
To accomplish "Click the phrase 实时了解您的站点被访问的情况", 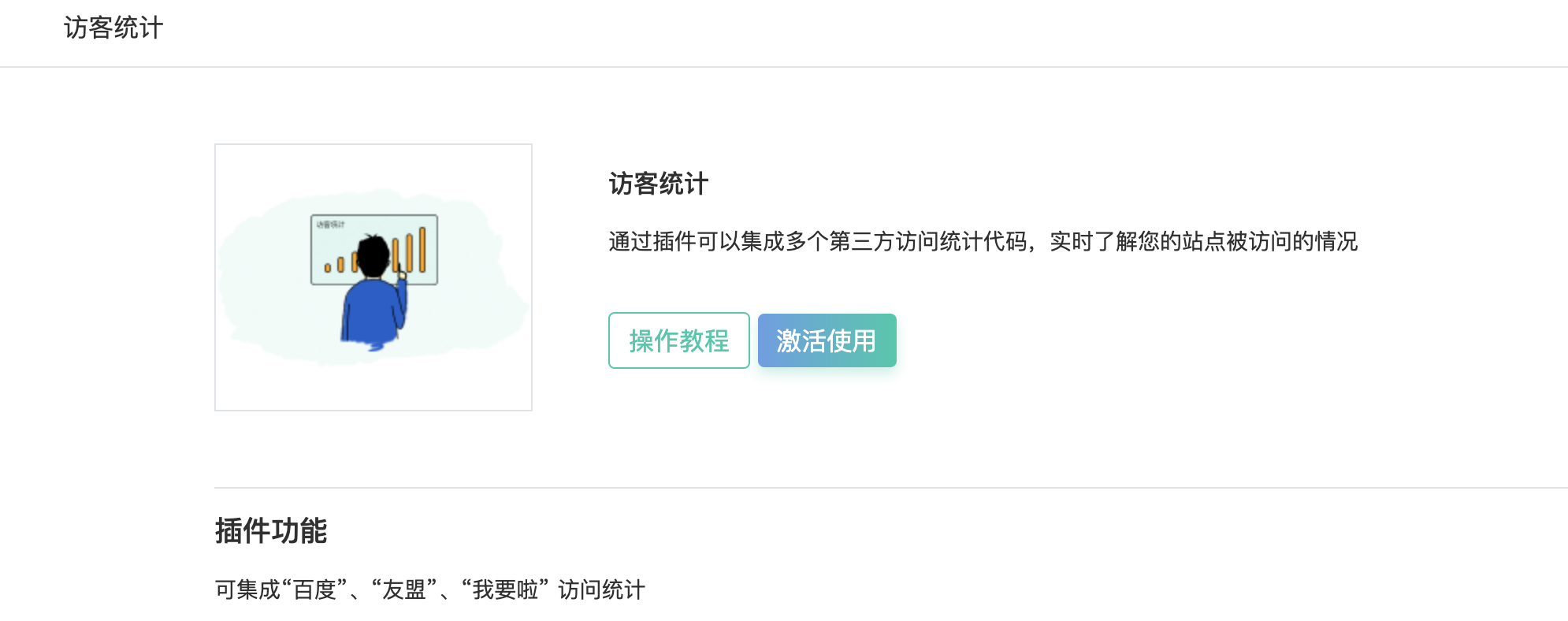I will (x=1204, y=241).
